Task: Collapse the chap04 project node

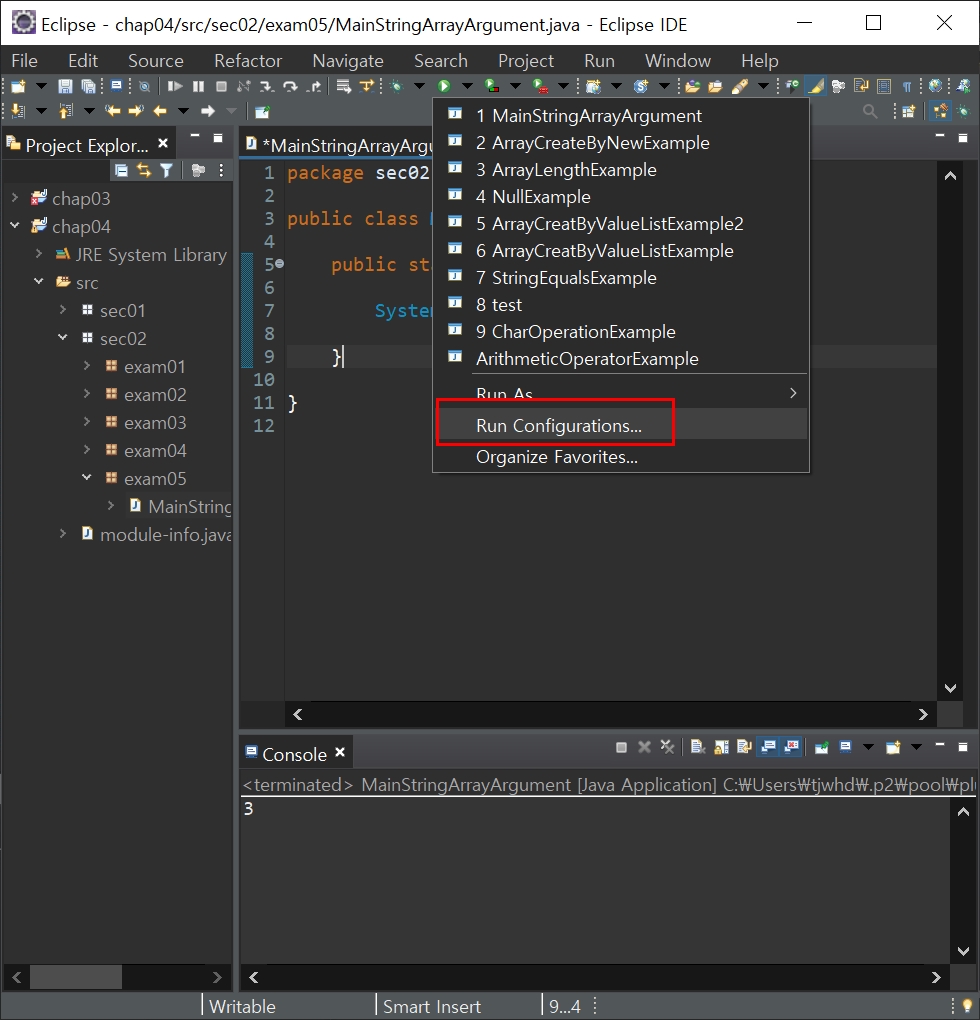Action: click(15, 226)
